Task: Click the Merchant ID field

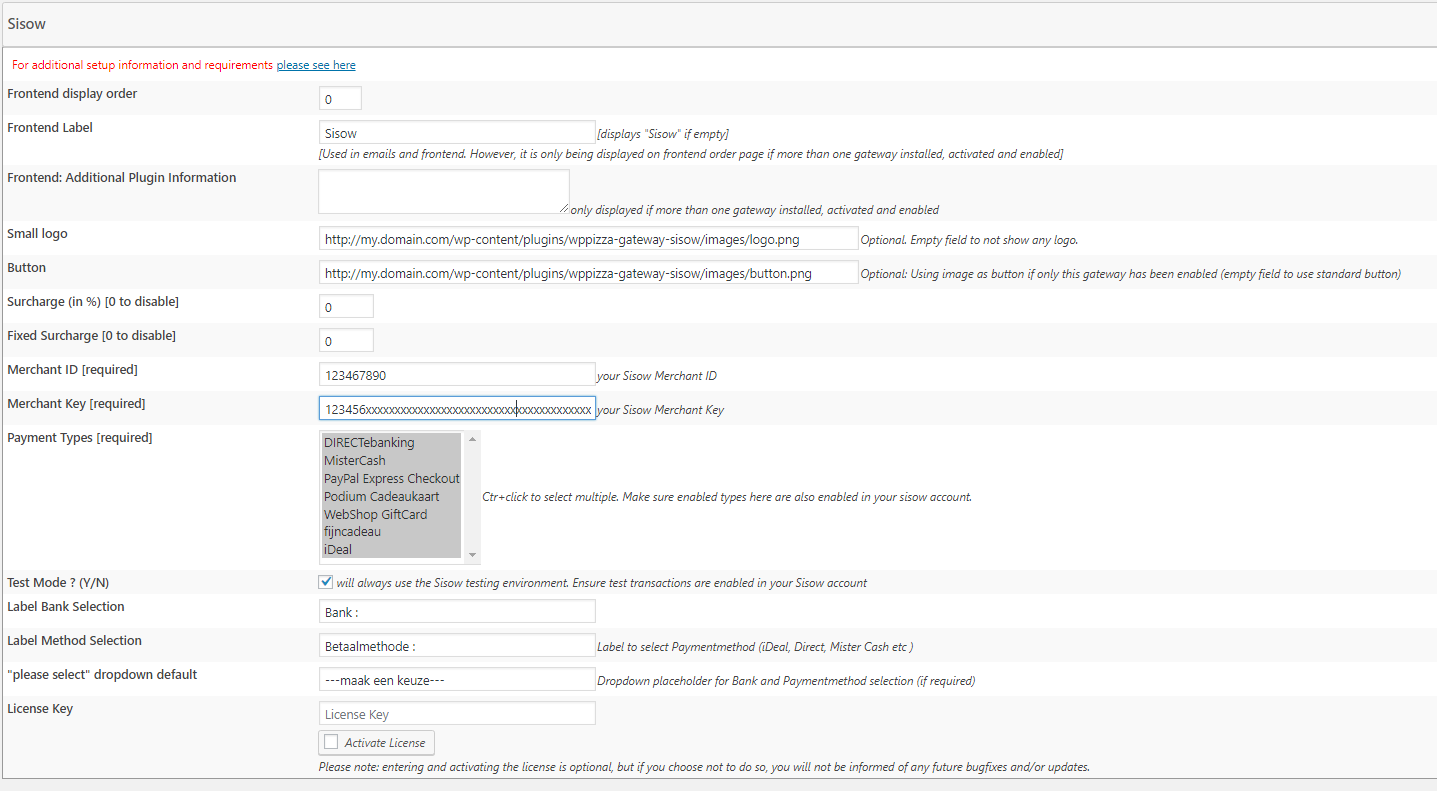Action: pyautogui.click(x=457, y=375)
